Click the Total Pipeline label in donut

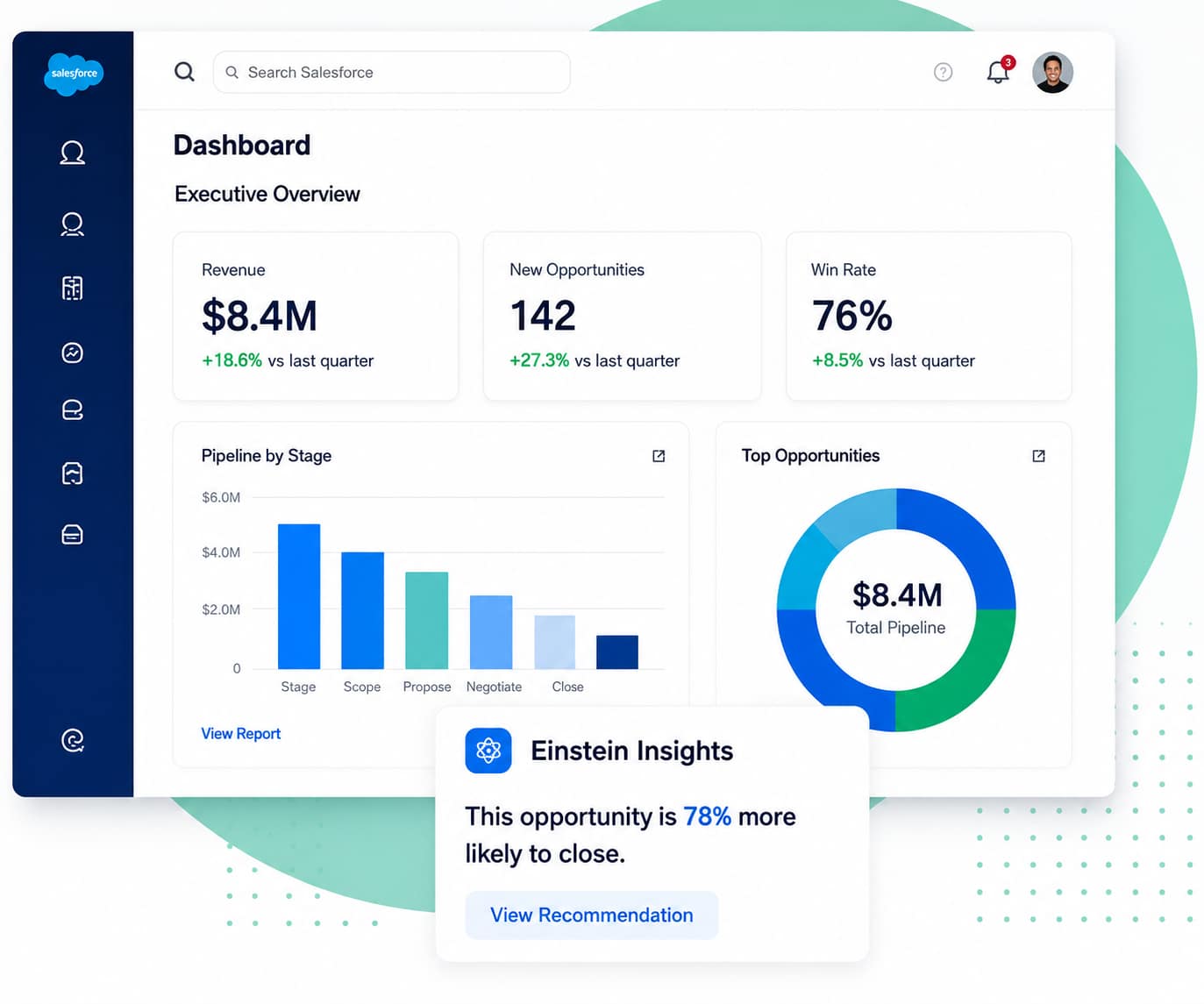tap(895, 628)
